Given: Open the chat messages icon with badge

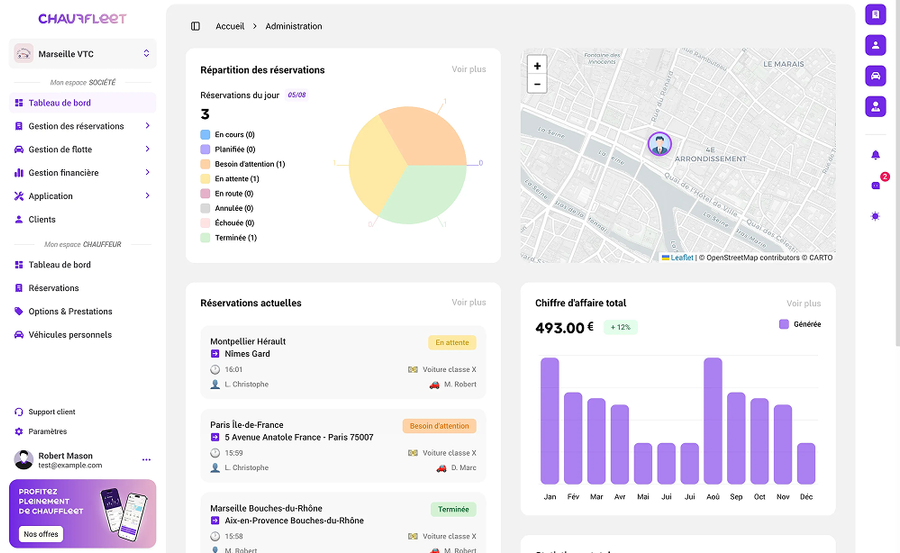Looking at the screenshot, I should tap(876, 185).
